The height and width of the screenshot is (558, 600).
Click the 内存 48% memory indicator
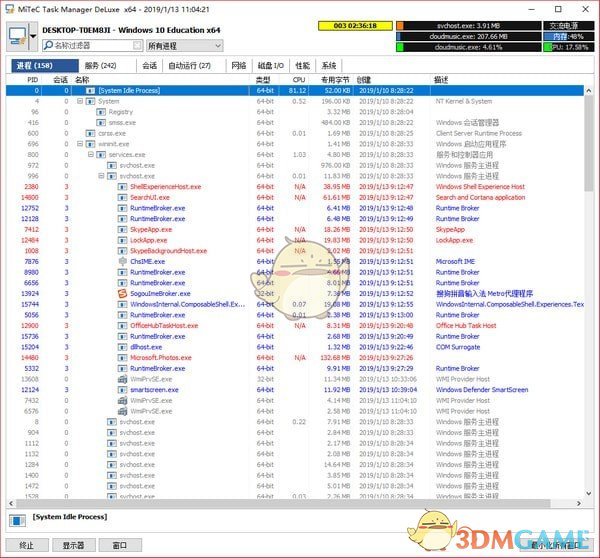[569, 36]
